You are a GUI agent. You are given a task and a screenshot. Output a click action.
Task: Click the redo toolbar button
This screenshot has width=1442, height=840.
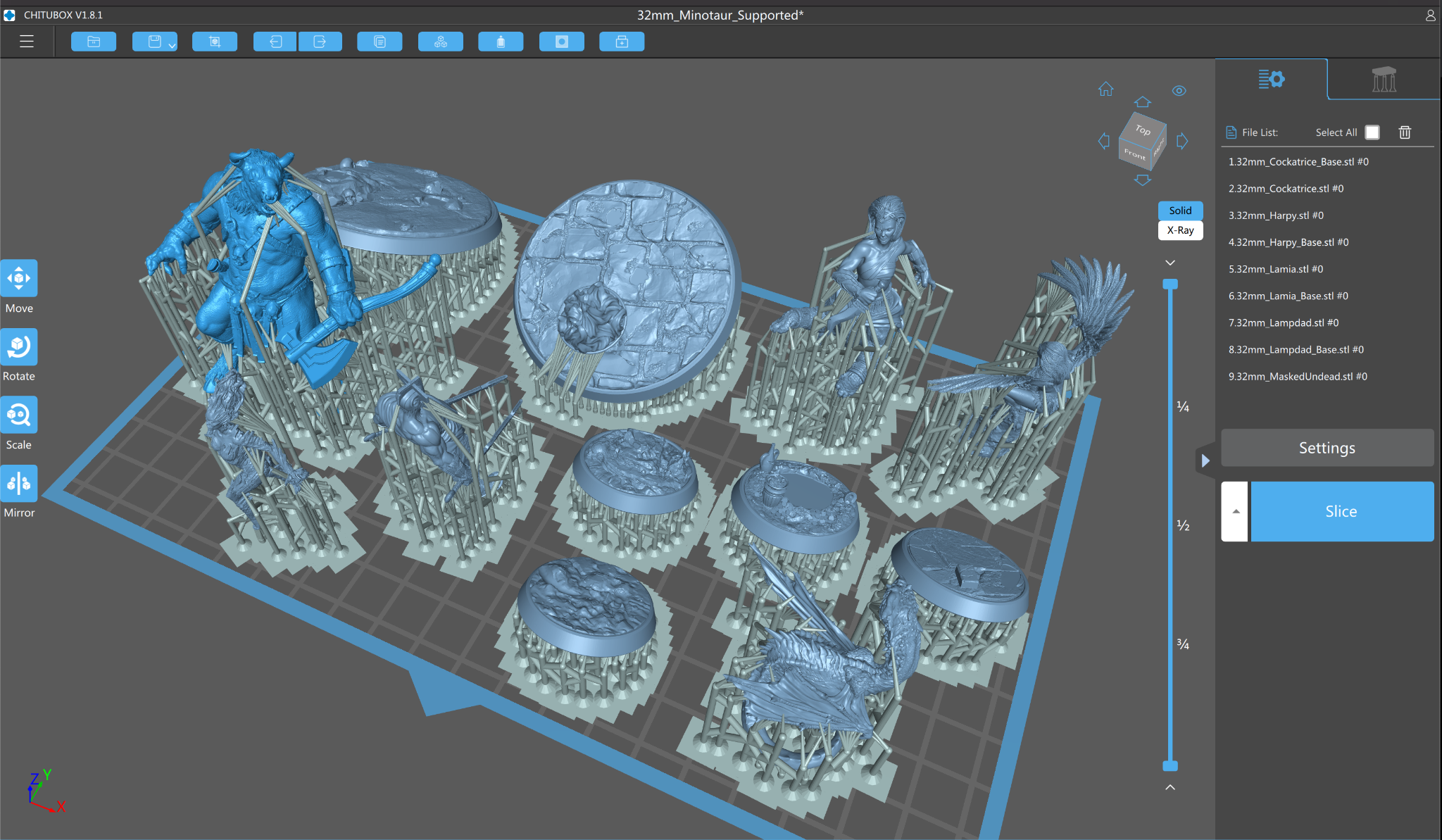[x=320, y=42]
